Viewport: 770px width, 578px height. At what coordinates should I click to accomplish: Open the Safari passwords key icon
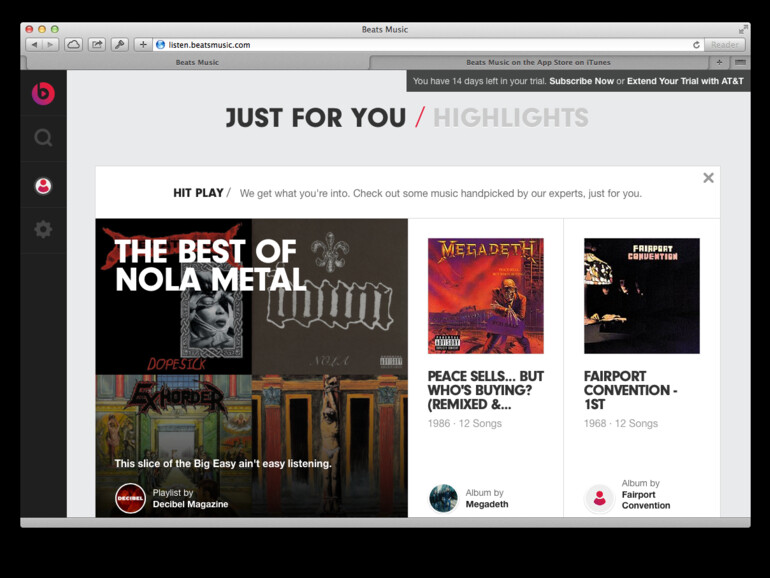pyautogui.click(x=119, y=45)
